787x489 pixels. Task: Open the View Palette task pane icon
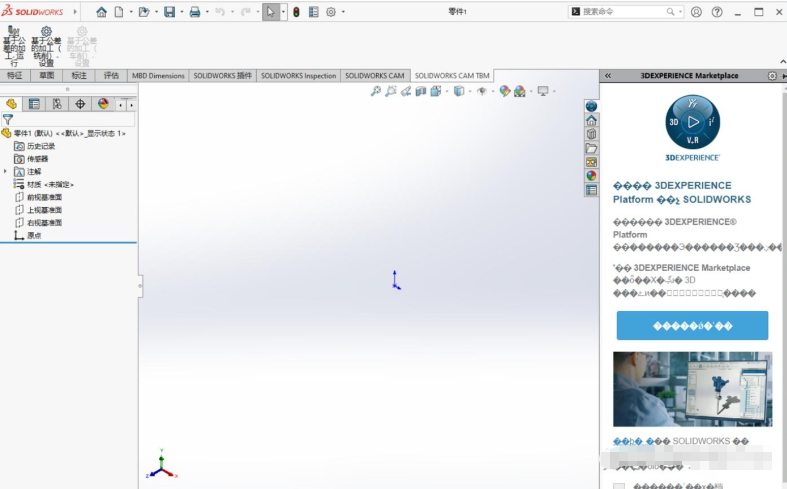591,162
